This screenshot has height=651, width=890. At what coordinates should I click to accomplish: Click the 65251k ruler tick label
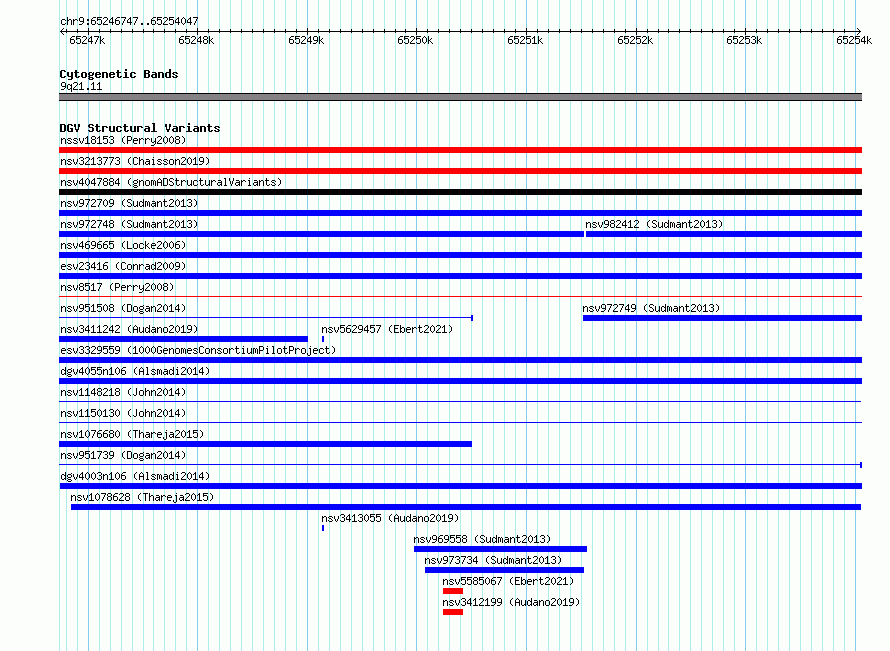526,40
